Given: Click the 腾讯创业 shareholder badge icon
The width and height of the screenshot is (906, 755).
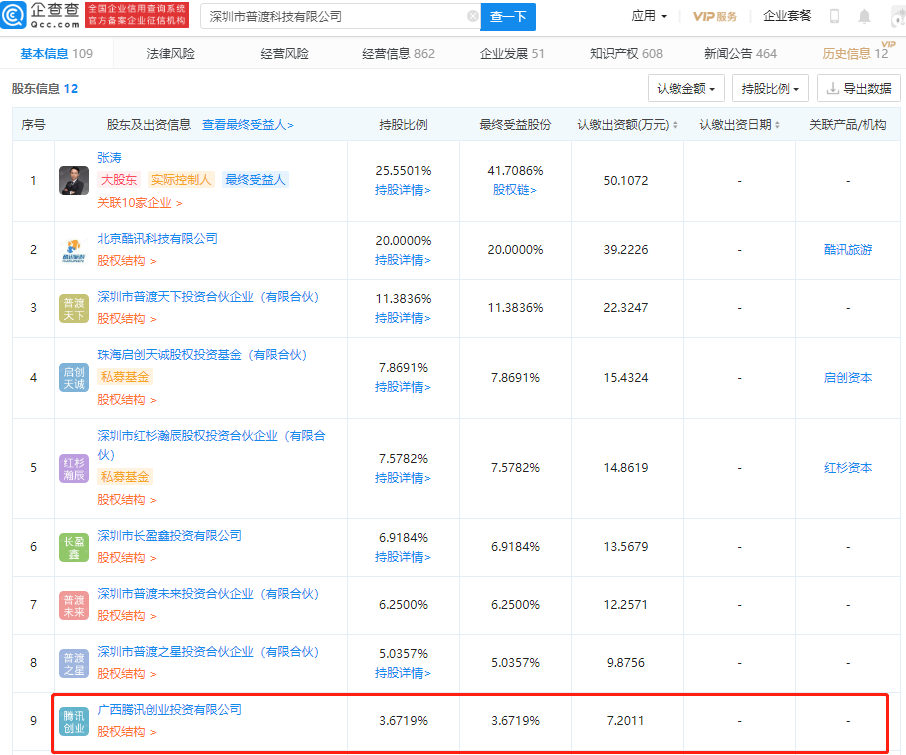Looking at the screenshot, I should tap(74, 720).
